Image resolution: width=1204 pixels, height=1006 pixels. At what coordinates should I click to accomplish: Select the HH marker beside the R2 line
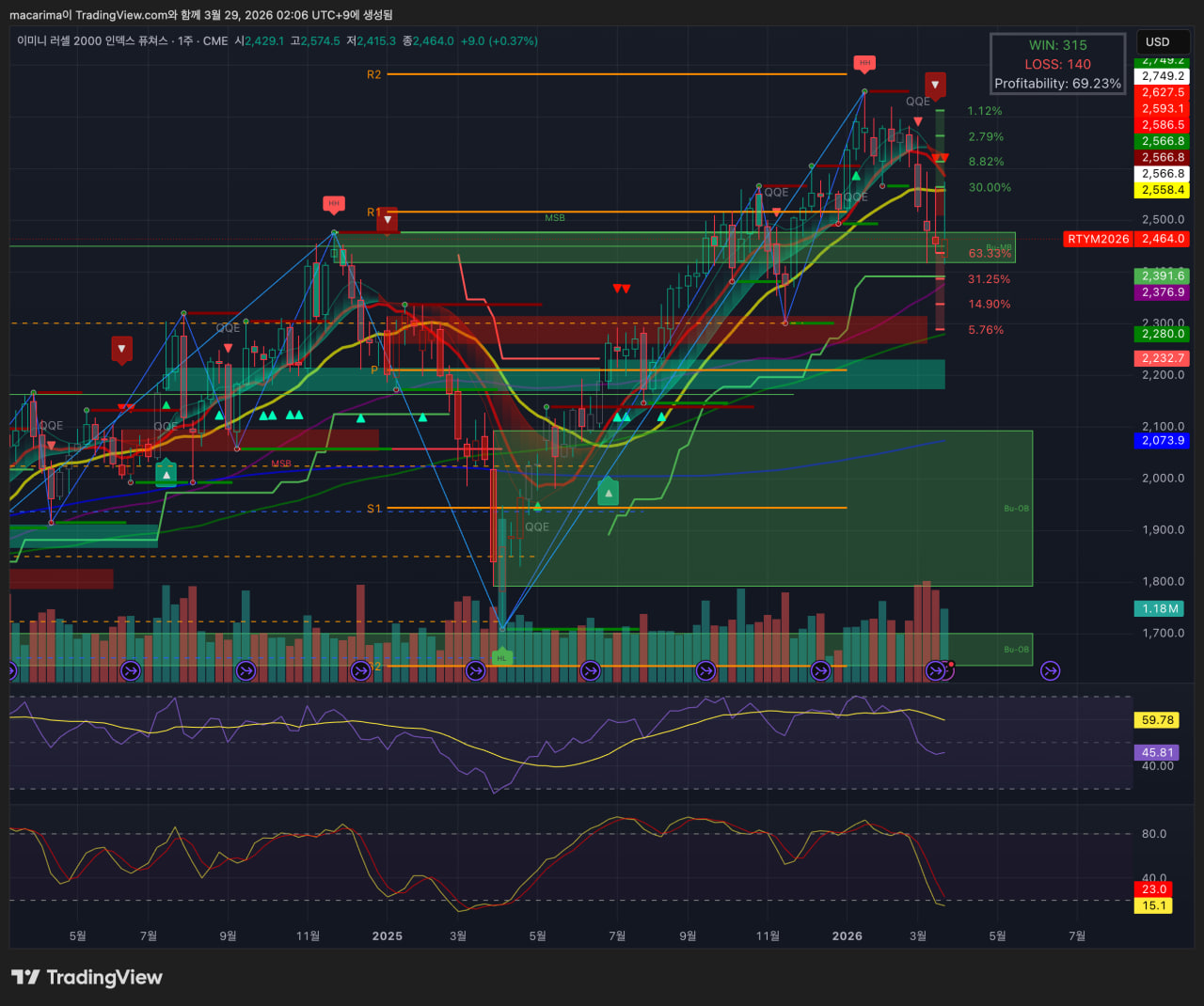tap(864, 64)
